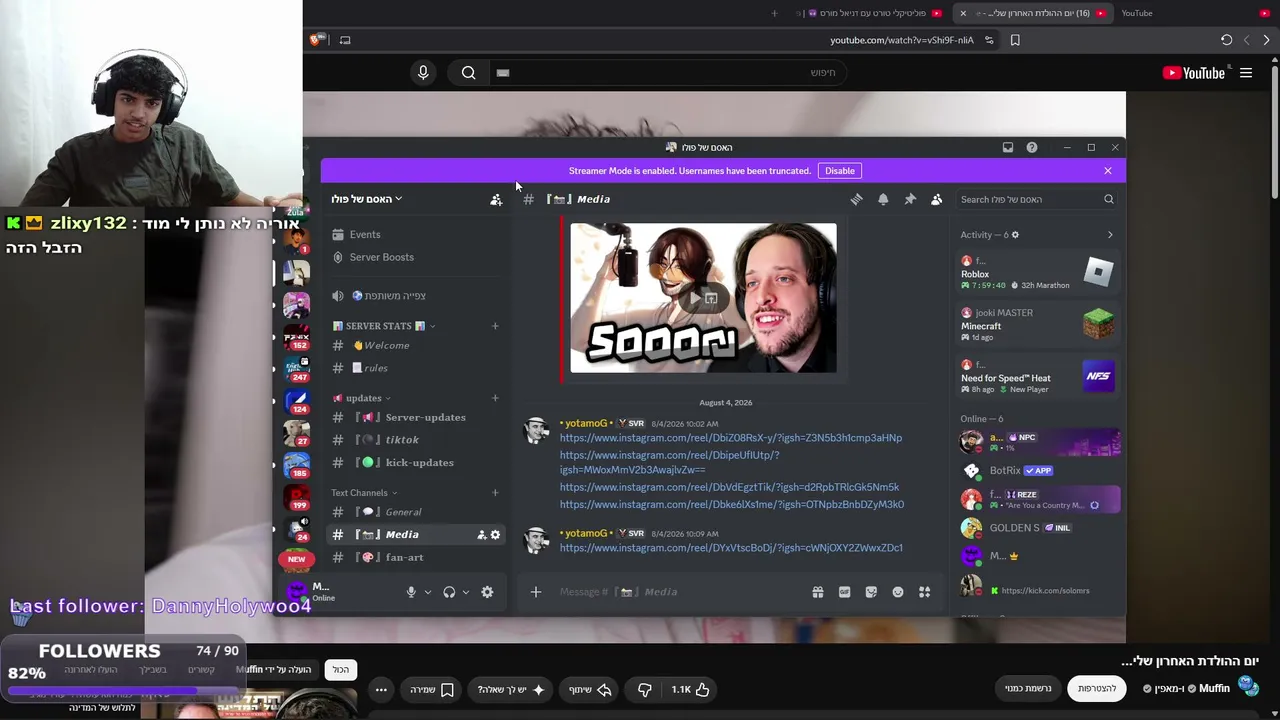Open the Need for Speed Heat activity card
This screenshot has height=720, width=1280.
1038,376
